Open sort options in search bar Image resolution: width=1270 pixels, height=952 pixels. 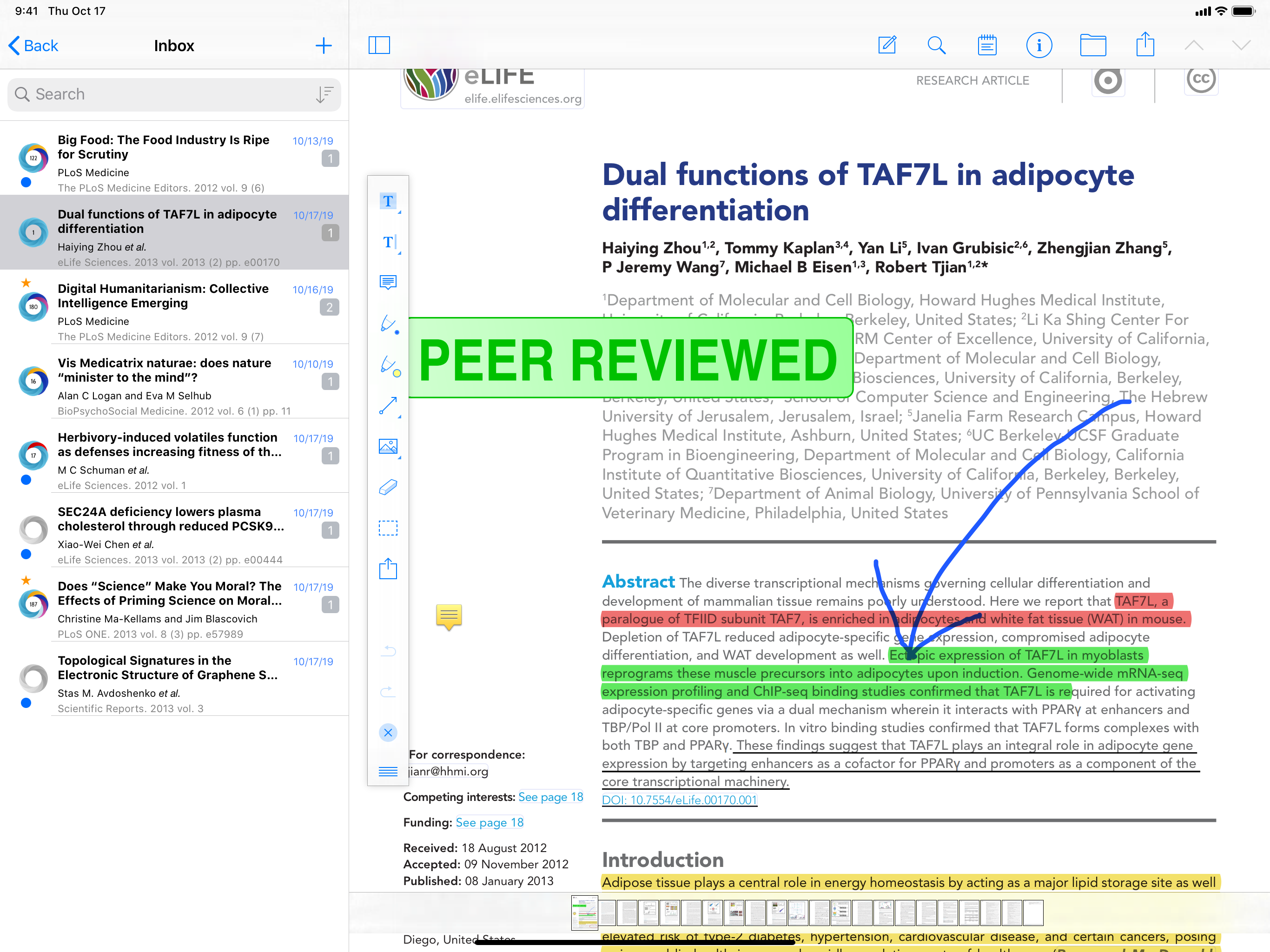324,94
